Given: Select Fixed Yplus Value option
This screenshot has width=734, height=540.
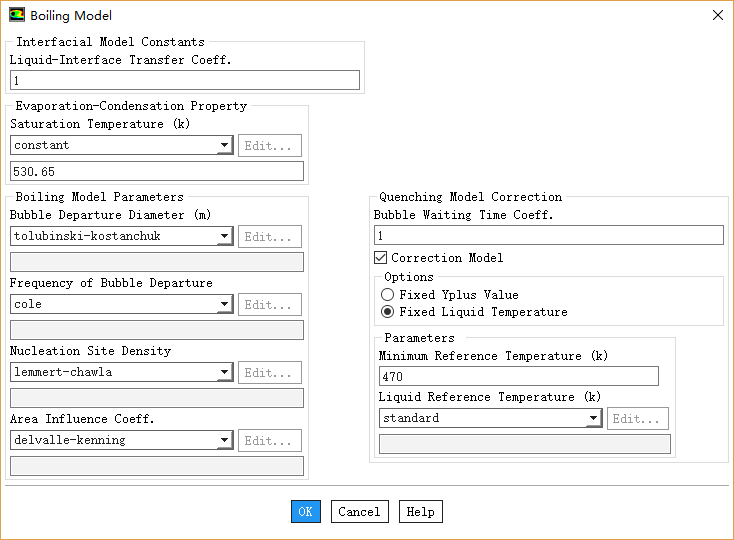Looking at the screenshot, I should (x=388, y=295).
